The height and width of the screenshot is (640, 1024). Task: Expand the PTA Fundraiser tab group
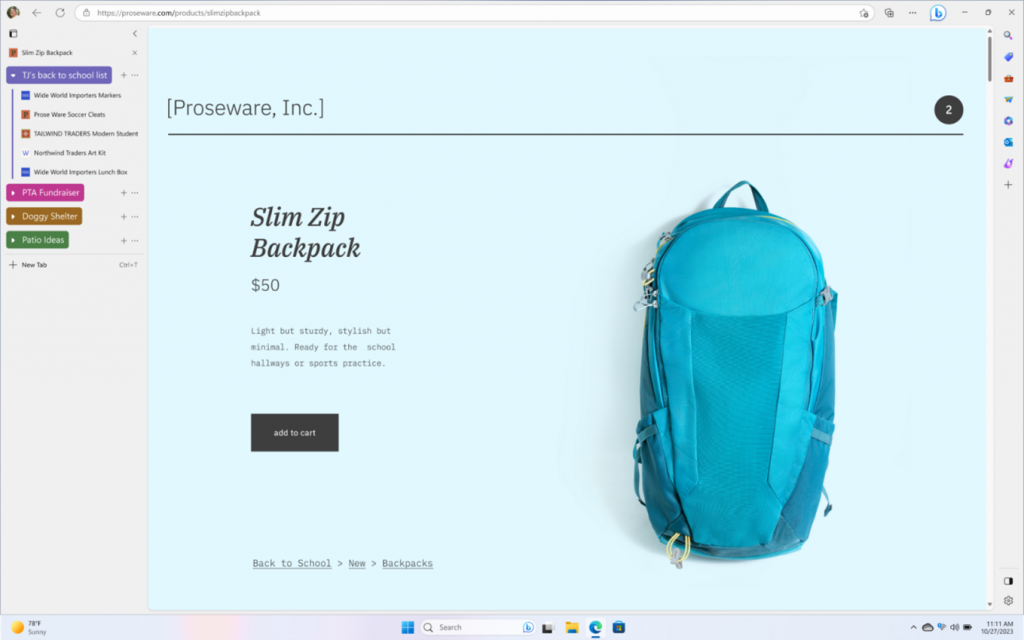13,193
